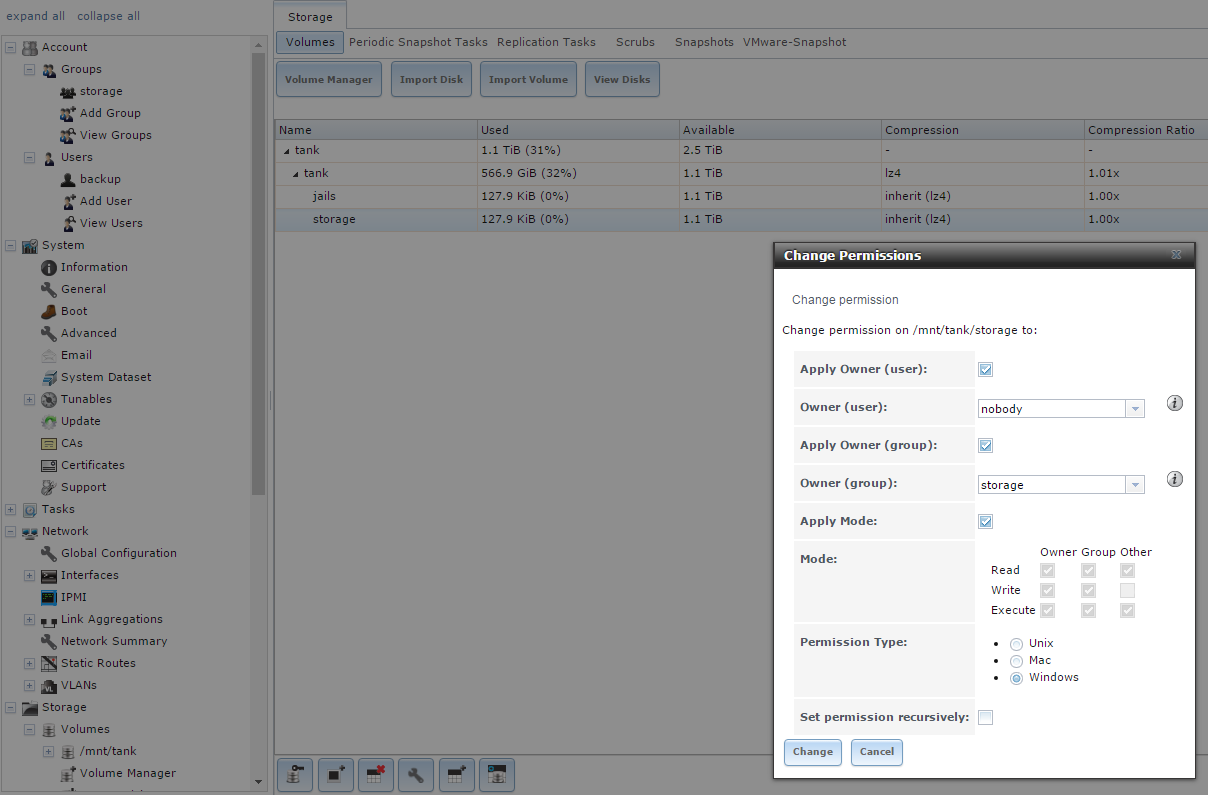Toggle the Apply Owner (user) checkbox
1208x795 pixels.
[986, 370]
